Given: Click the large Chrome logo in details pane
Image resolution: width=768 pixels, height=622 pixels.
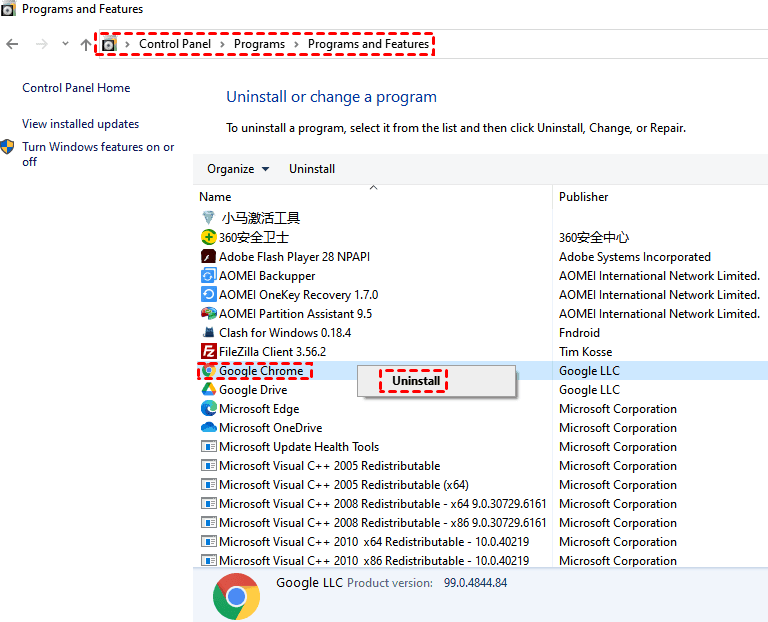Looking at the screenshot, I should click(x=237, y=596).
